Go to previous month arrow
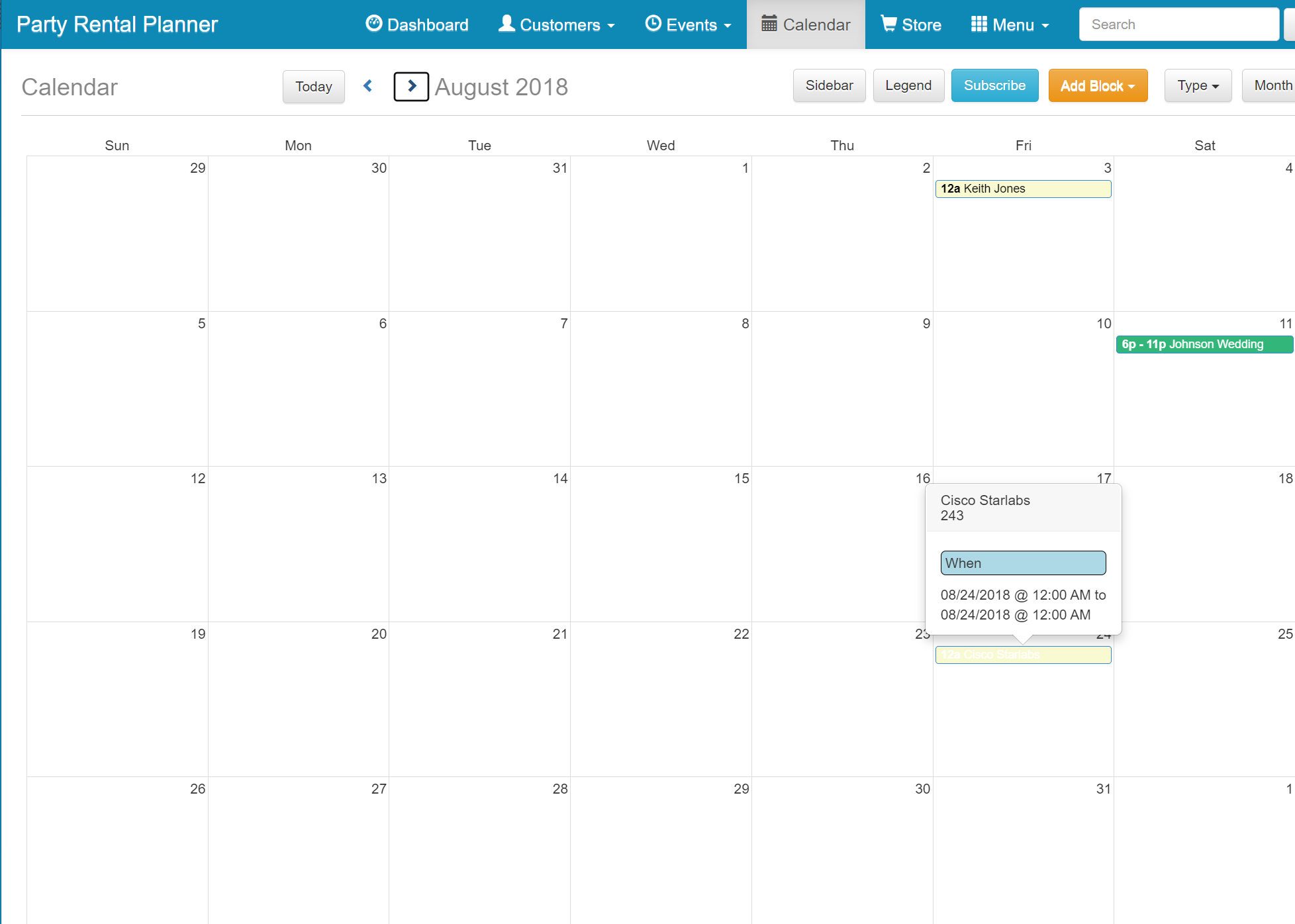Screen dimensions: 1295x924 pos(368,86)
